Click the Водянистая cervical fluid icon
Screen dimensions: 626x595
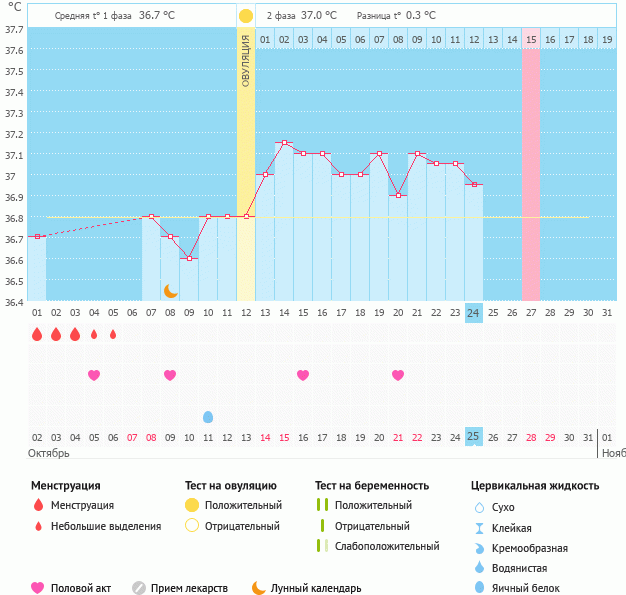(x=480, y=568)
